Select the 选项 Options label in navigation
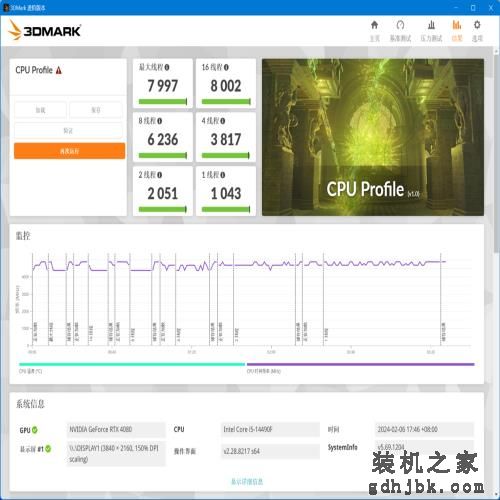500x500 pixels. tap(477, 39)
